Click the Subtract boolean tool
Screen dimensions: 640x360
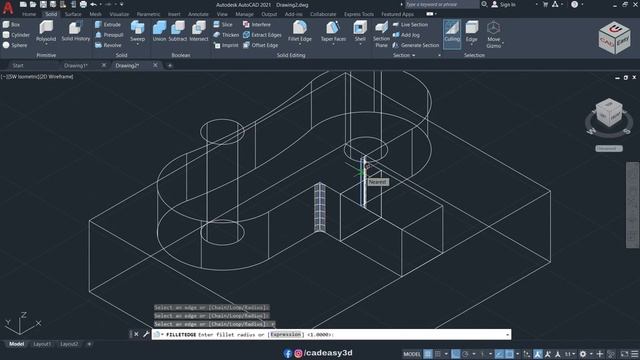(x=178, y=31)
